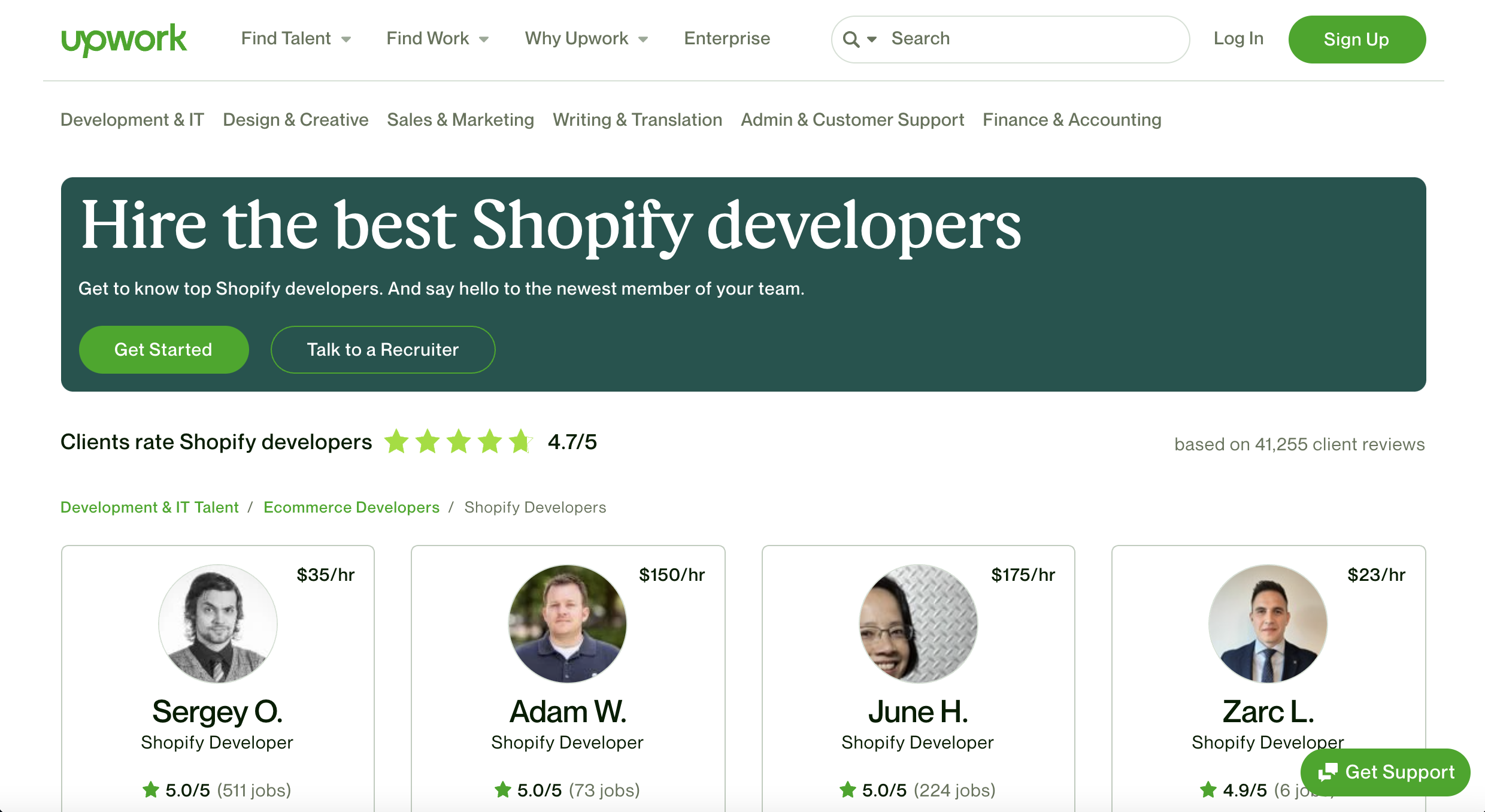This screenshot has width=1485, height=812.
Task: Expand the Find Work menu
Action: (x=438, y=39)
